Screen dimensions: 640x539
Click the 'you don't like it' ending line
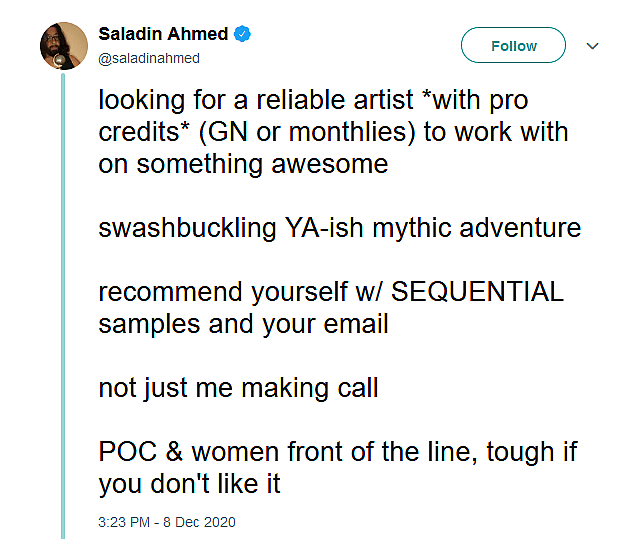pyautogui.click(x=189, y=484)
